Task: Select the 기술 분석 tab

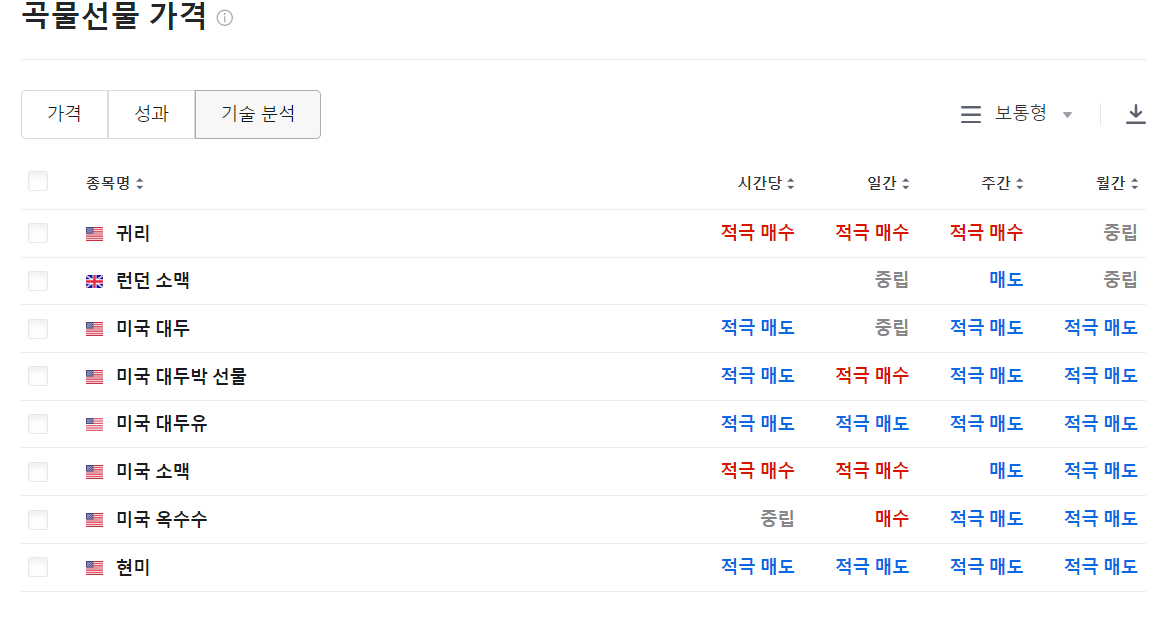Action: (x=258, y=114)
